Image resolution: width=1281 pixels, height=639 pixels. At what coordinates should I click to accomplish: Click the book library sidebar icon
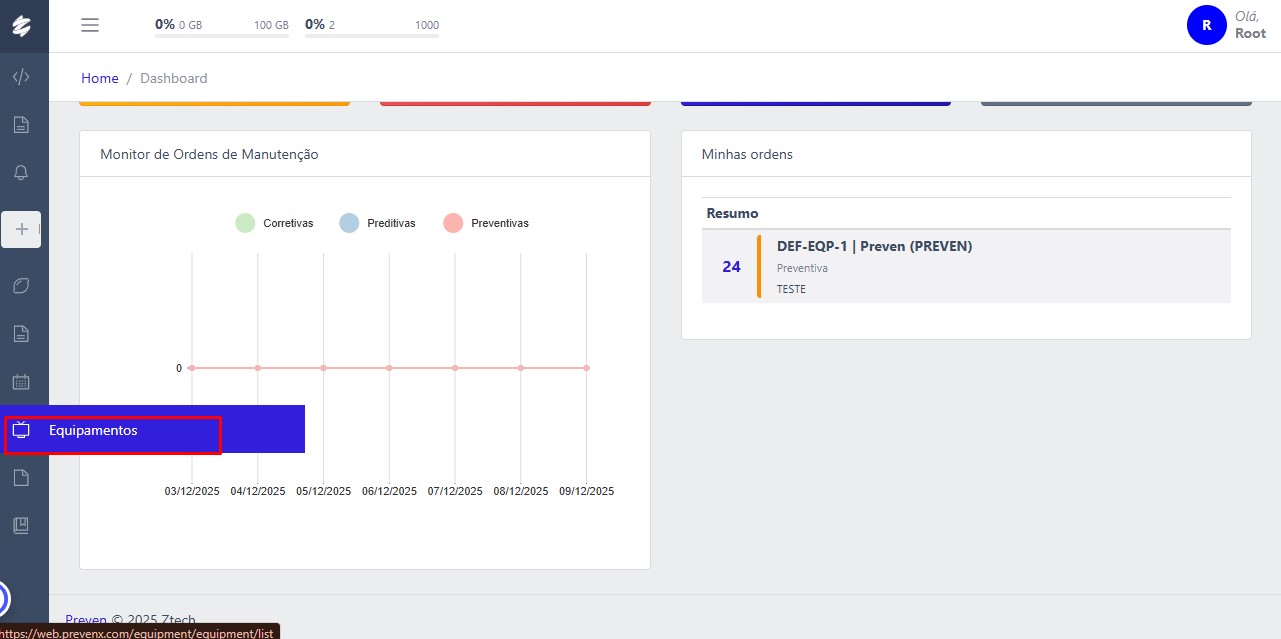coord(21,525)
